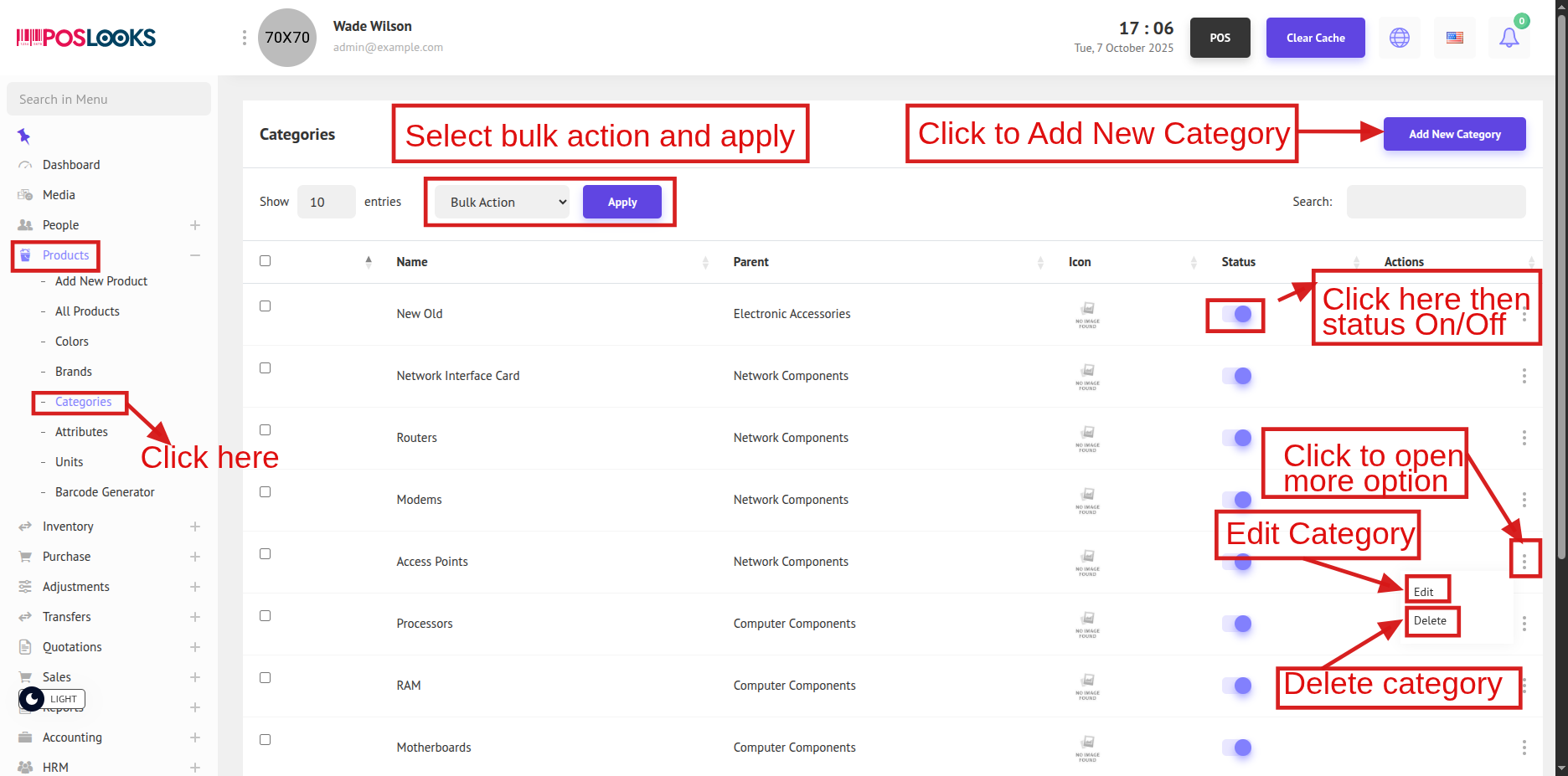Click the notification bell icon
This screenshot has width=1568, height=776.
click(x=1509, y=38)
